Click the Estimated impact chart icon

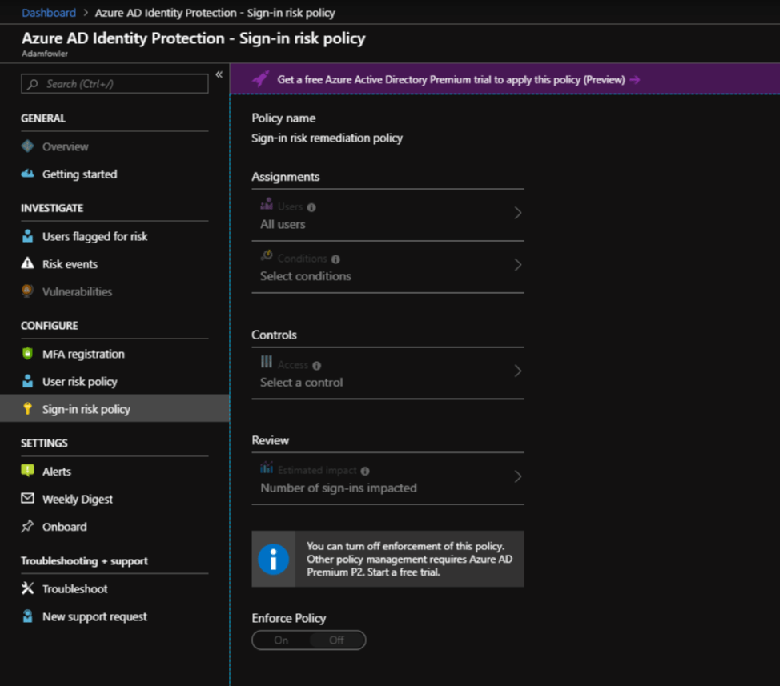pos(267,468)
